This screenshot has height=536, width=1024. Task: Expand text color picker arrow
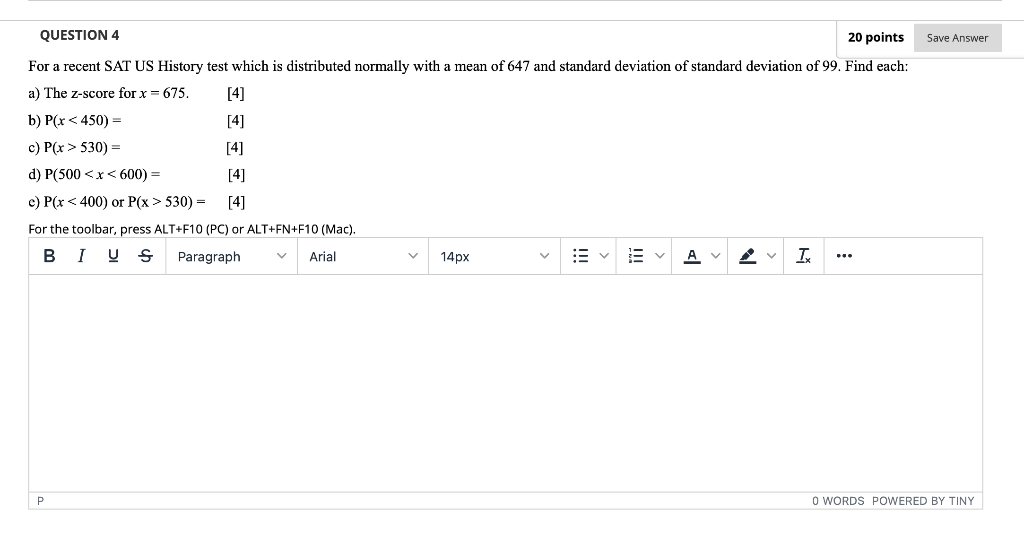[716, 256]
